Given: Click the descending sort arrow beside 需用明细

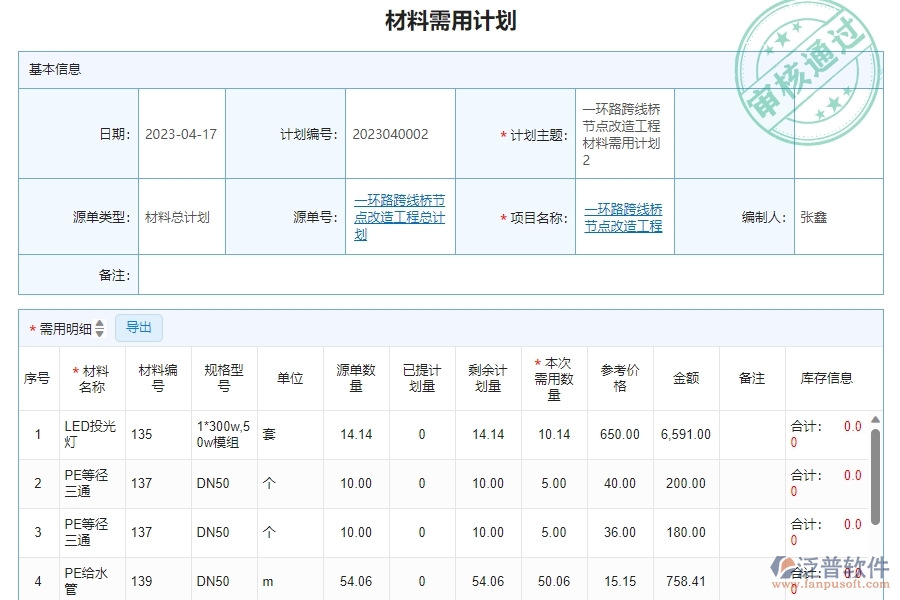Looking at the screenshot, I should [99, 332].
